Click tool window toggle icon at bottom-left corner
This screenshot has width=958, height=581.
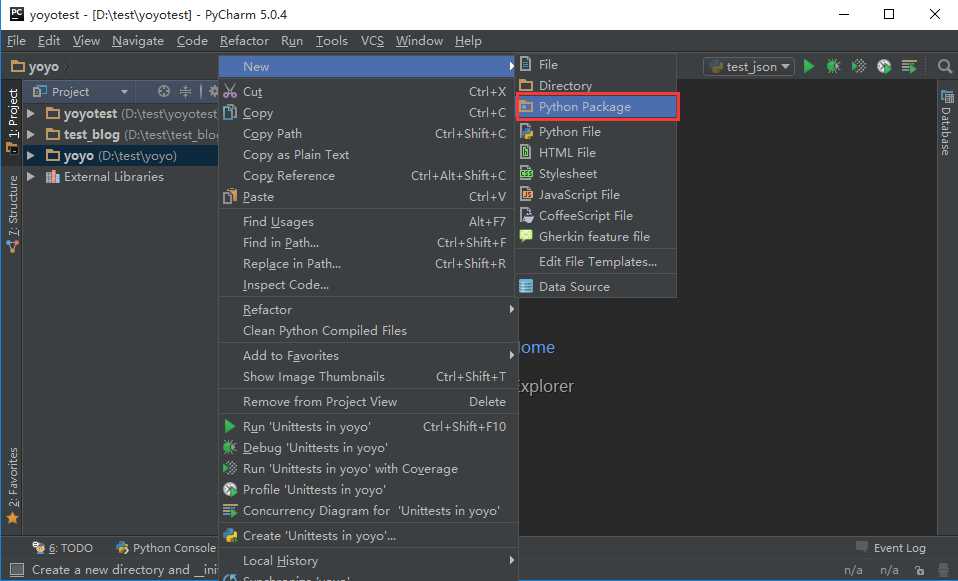(16, 569)
